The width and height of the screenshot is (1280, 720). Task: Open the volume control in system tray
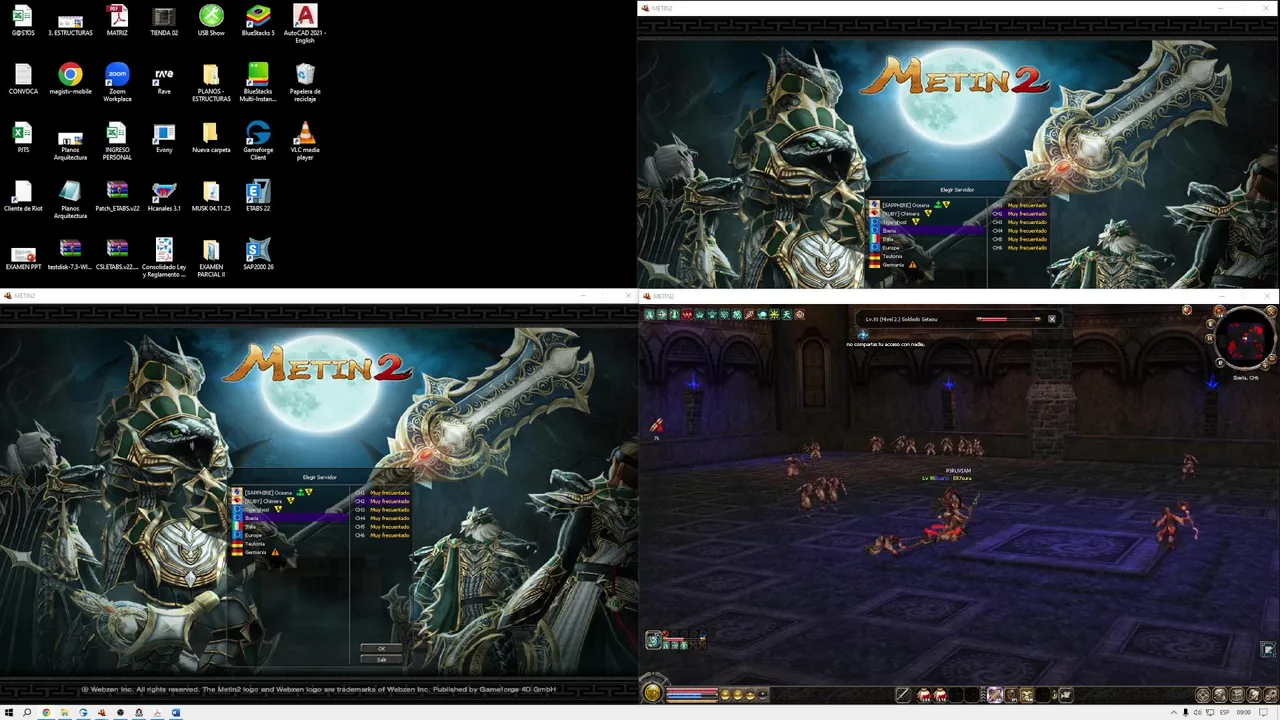(1198, 713)
